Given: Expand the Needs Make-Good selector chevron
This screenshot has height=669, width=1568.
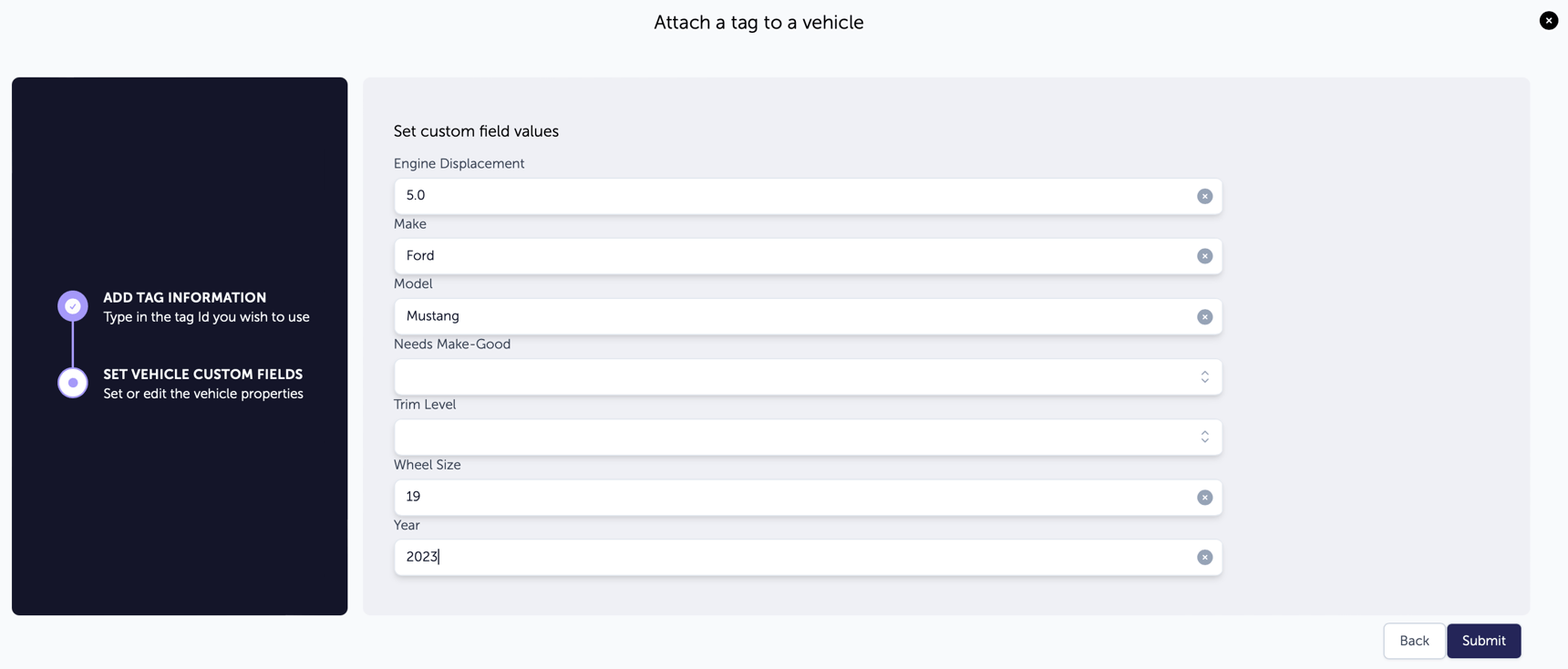Looking at the screenshot, I should [x=1204, y=376].
